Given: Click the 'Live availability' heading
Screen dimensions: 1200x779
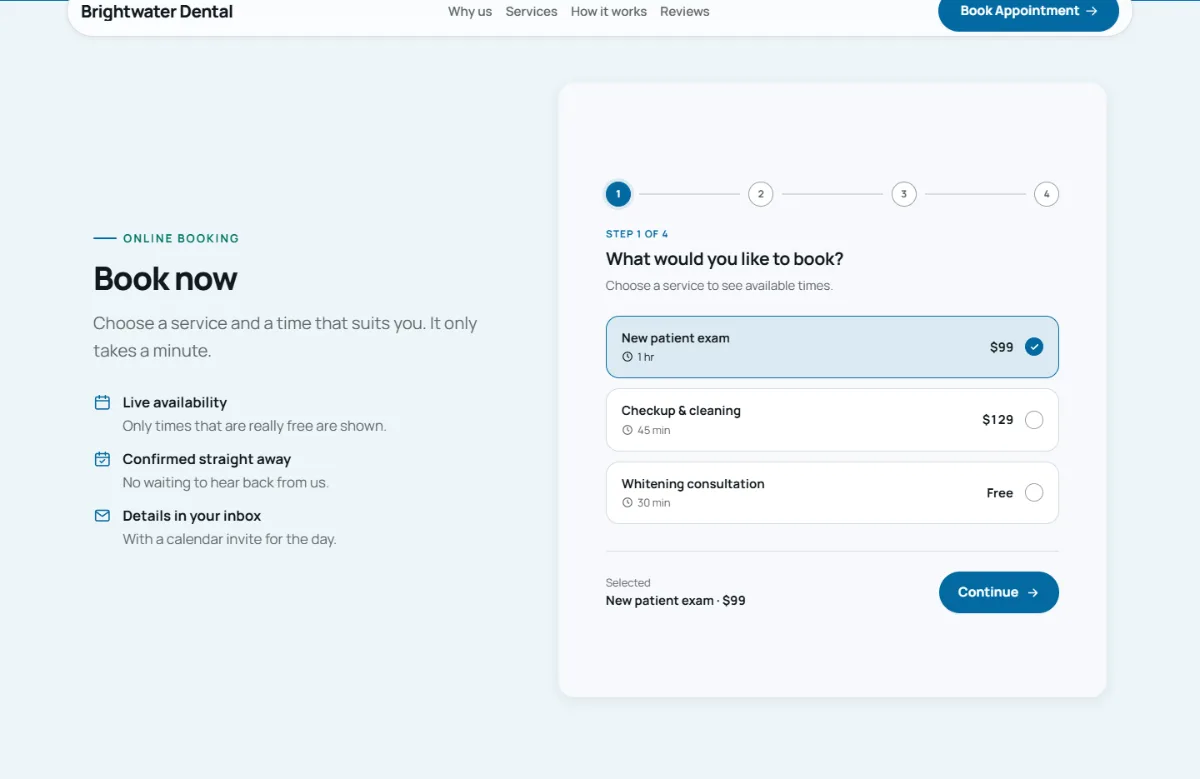Looking at the screenshot, I should pyautogui.click(x=175, y=402).
